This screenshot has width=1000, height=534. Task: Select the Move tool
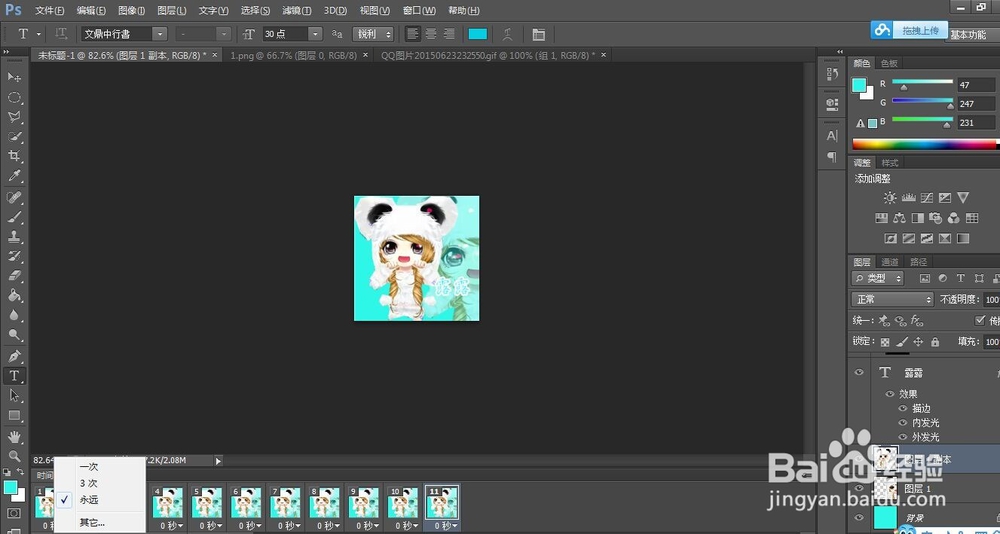[x=14, y=77]
